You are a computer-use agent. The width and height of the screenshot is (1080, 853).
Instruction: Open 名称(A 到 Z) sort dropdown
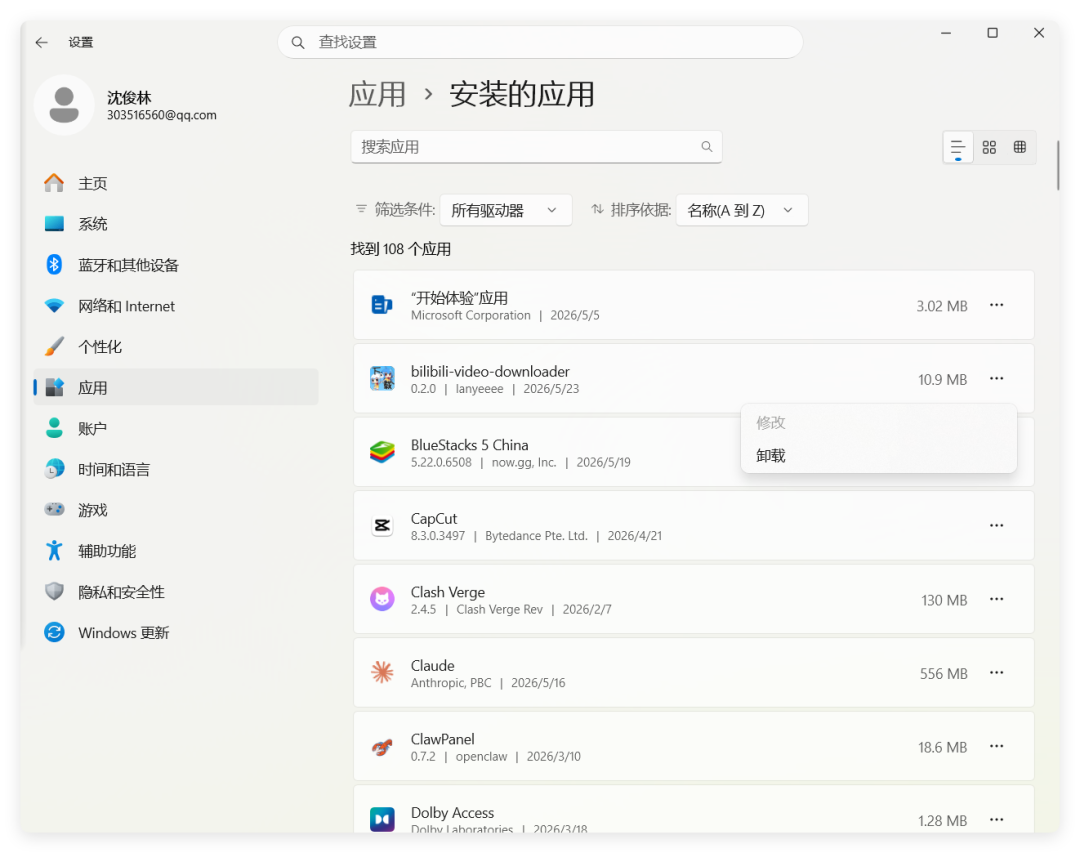coord(742,210)
